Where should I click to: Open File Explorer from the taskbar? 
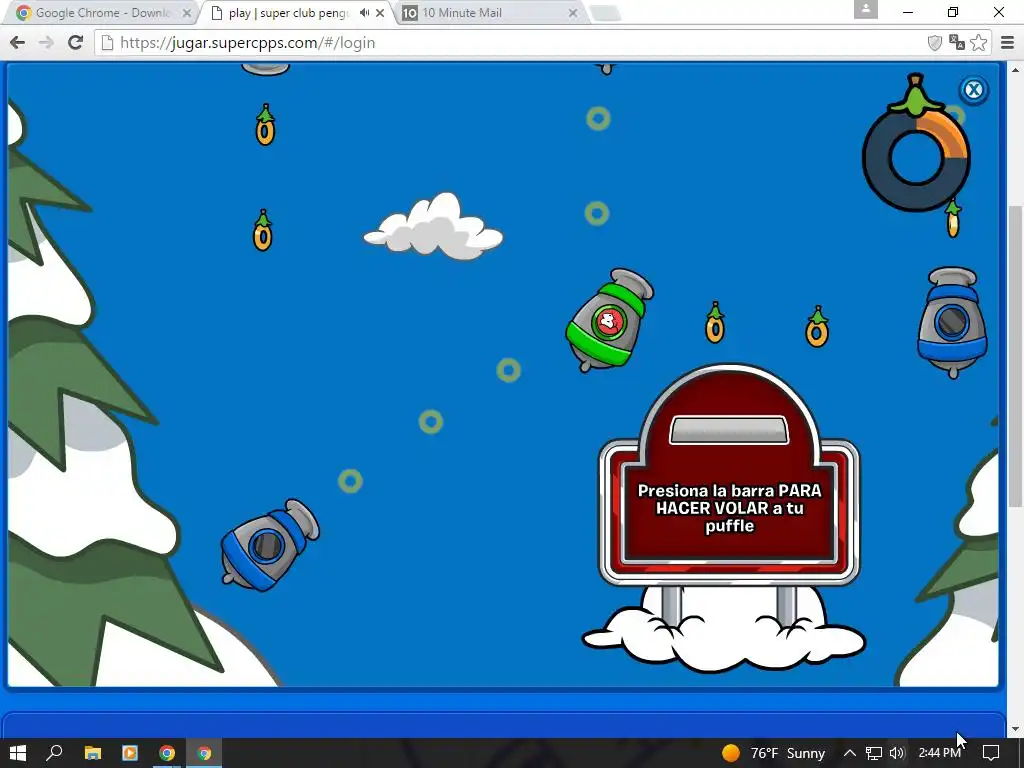(x=93, y=753)
